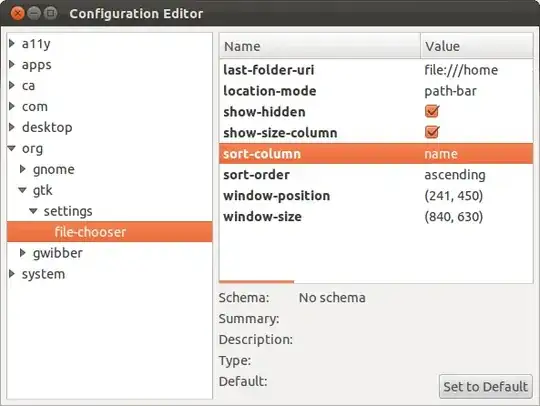Select the ca folder label
Viewport: 540px width, 406px height.
pos(28,86)
